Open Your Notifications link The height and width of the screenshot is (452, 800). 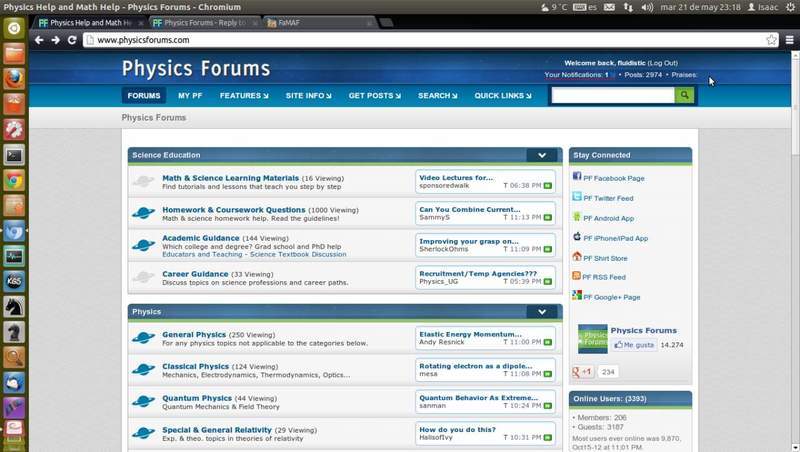(576, 74)
